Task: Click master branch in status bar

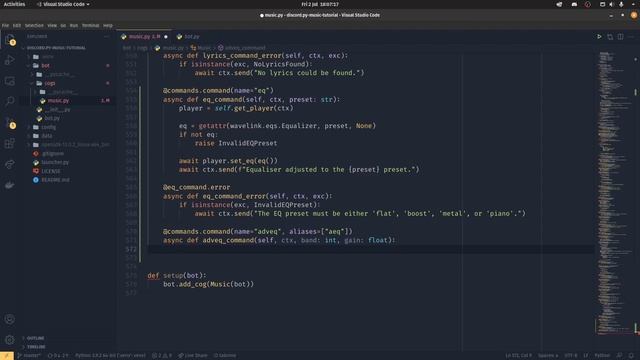Action: (x=29, y=356)
